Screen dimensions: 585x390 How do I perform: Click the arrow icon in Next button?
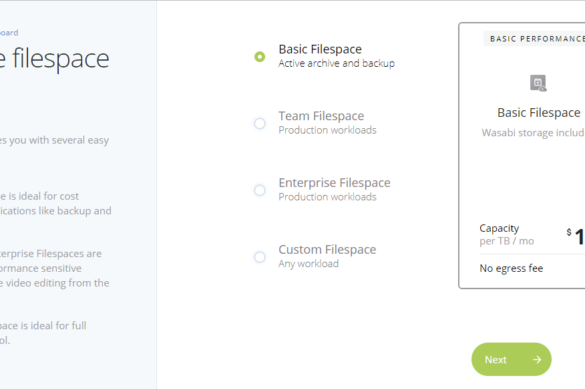(x=537, y=359)
